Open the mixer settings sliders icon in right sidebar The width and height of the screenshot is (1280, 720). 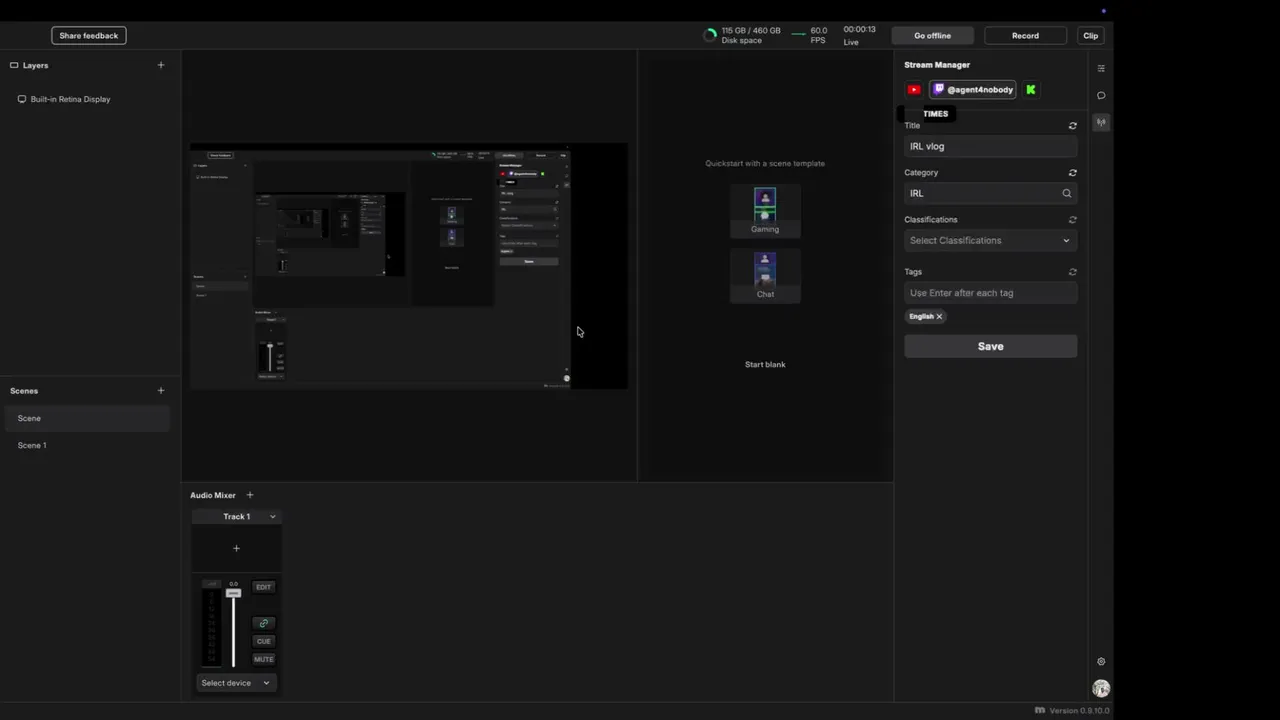(x=1101, y=69)
